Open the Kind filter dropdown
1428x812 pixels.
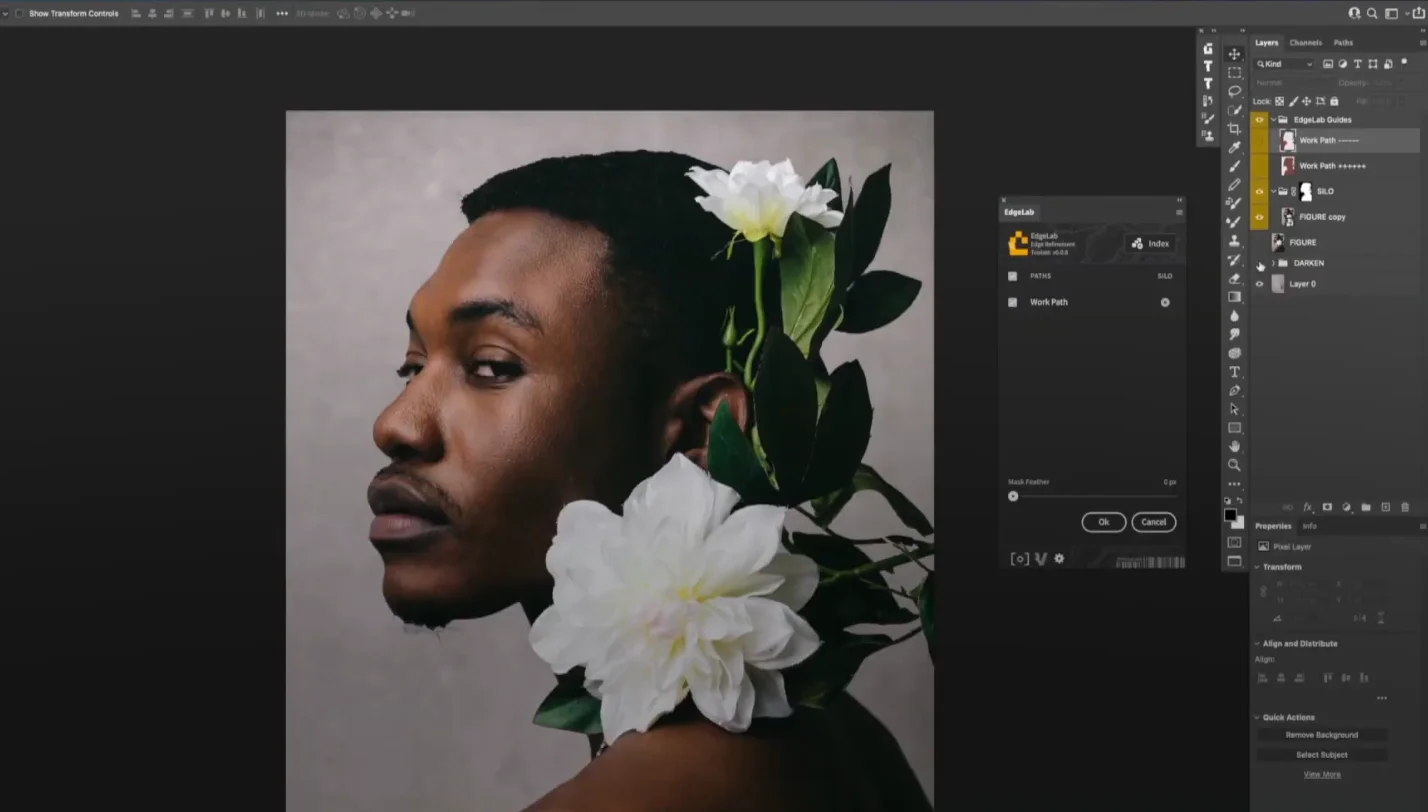[1284, 64]
